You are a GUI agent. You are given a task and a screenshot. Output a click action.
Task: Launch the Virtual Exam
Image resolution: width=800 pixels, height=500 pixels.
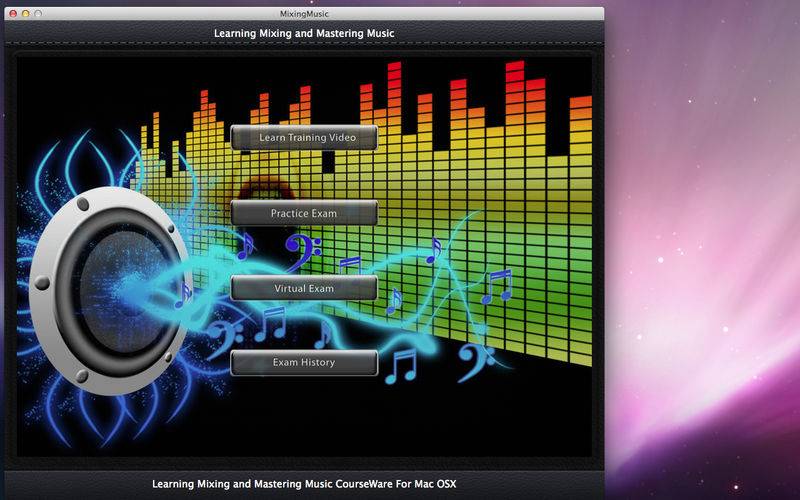tap(304, 288)
